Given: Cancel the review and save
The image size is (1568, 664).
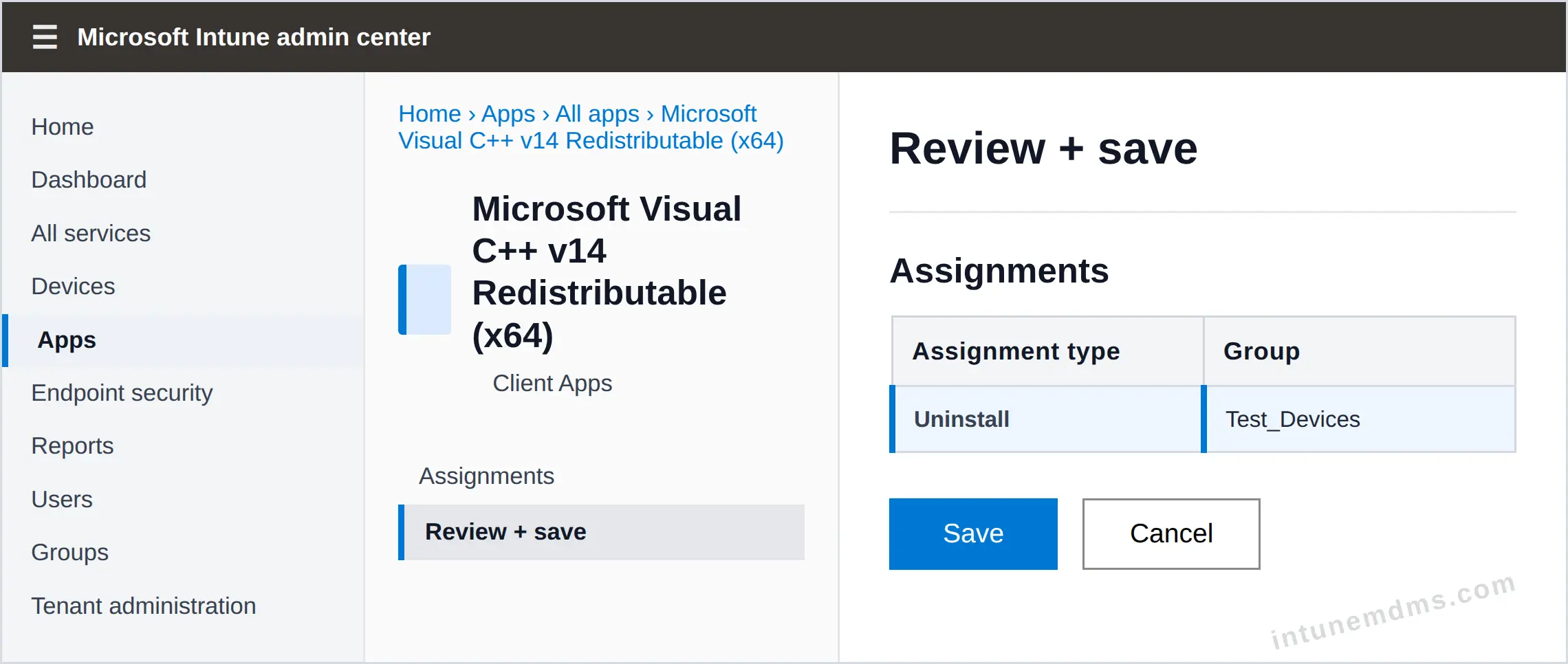Looking at the screenshot, I should 1171,534.
